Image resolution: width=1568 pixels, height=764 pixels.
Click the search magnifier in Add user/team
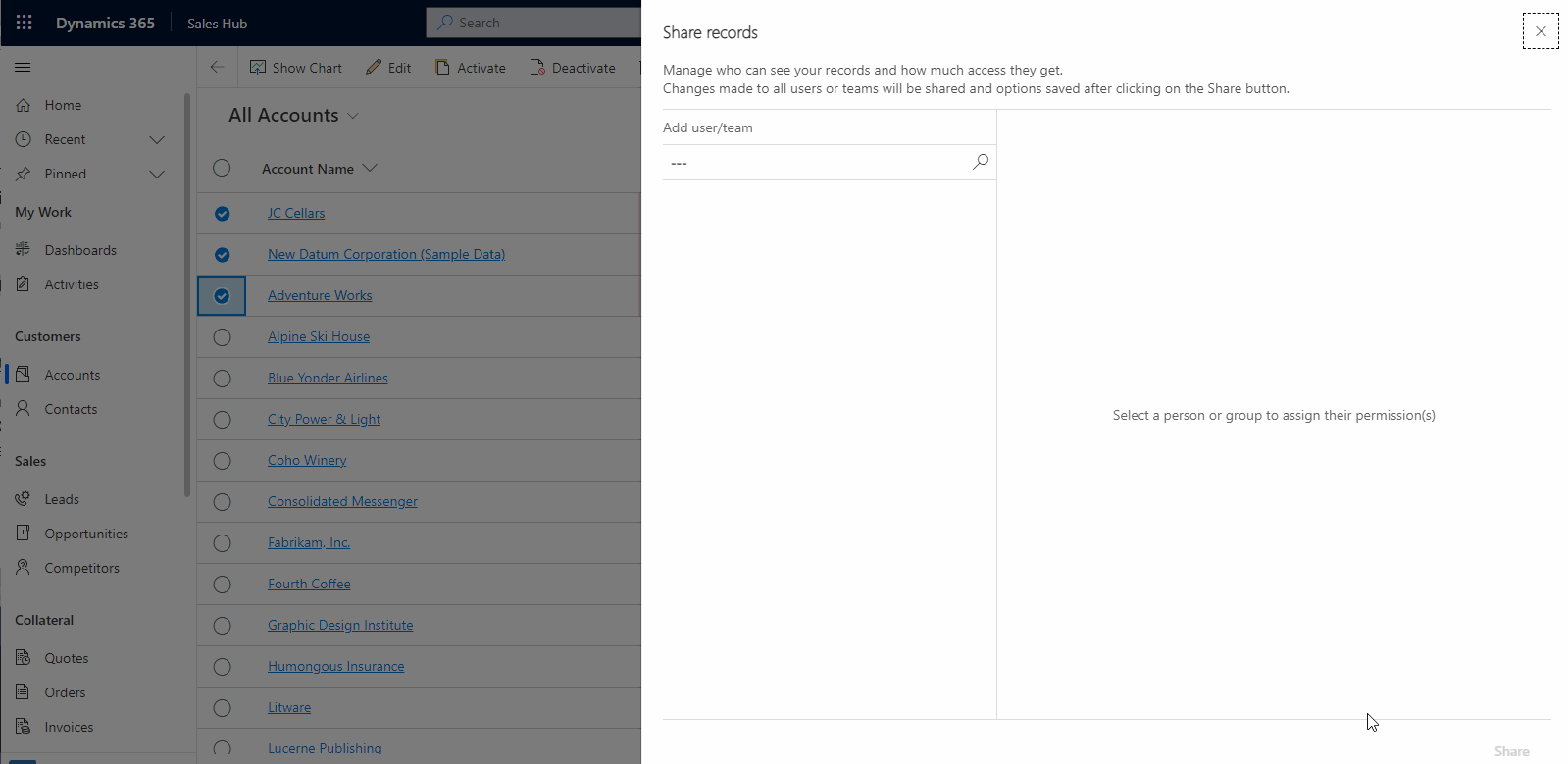980,162
